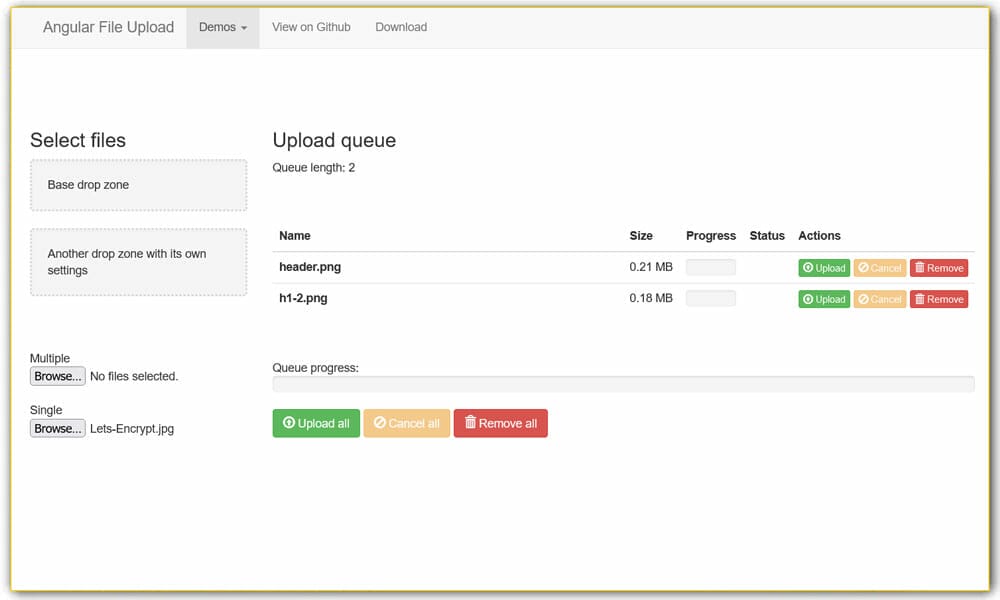
Task: Click the Queue progress bar
Action: click(x=623, y=384)
